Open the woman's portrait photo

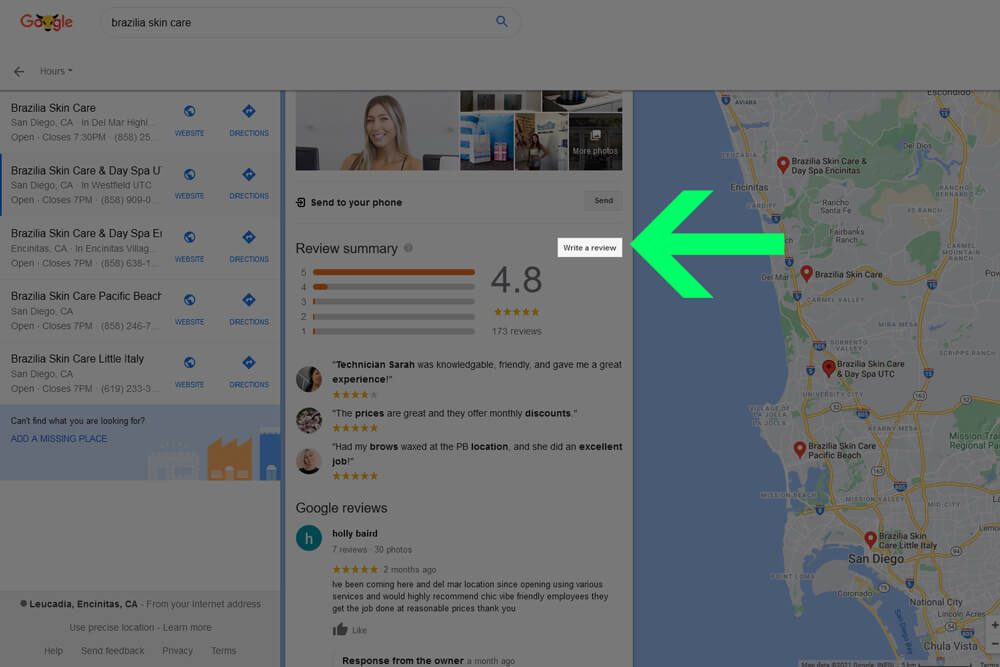click(377, 130)
